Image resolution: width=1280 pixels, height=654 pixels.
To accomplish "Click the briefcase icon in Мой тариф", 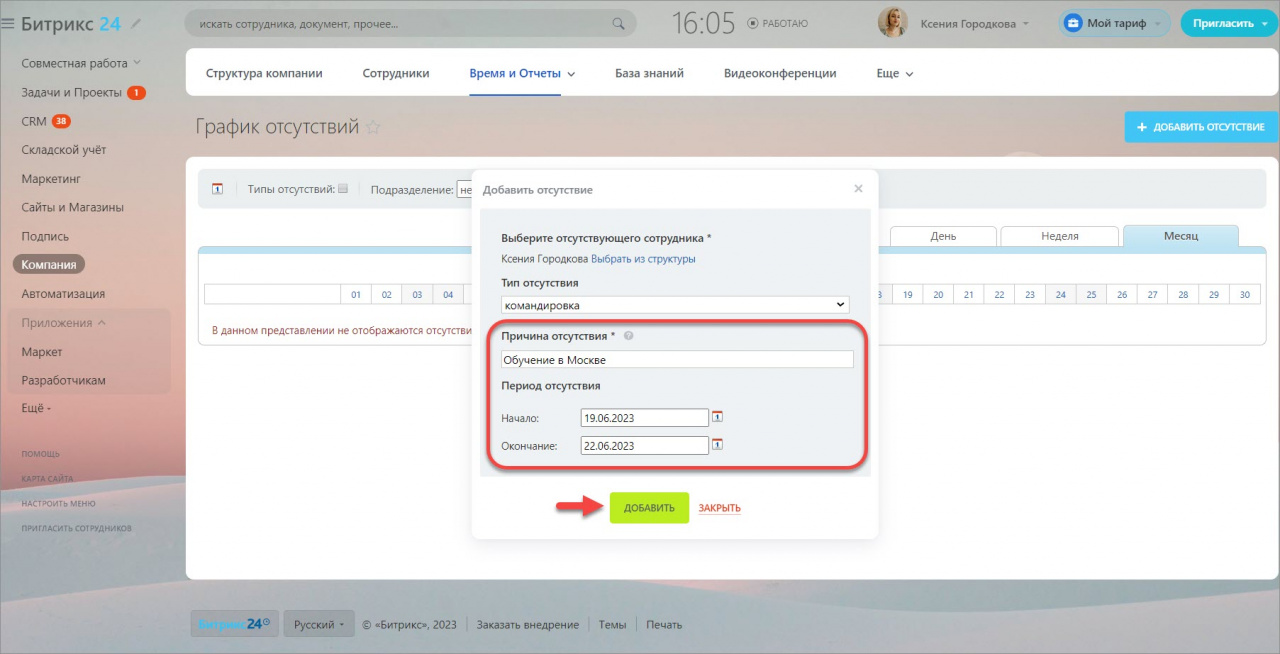I will tap(1072, 23).
